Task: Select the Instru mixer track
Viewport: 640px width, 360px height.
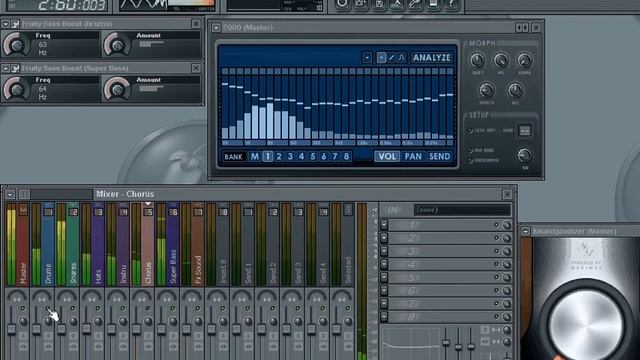Action: click(123, 245)
